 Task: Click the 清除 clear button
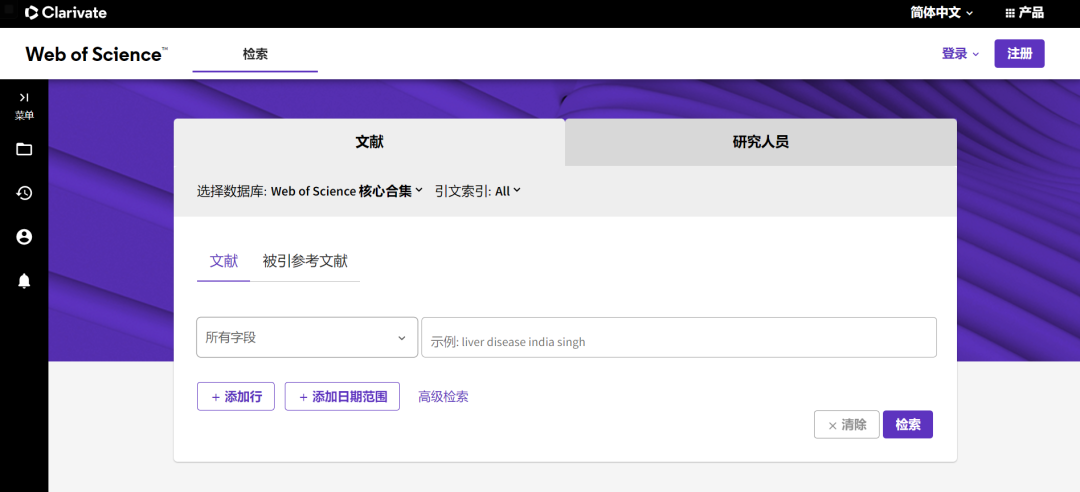[x=847, y=424]
